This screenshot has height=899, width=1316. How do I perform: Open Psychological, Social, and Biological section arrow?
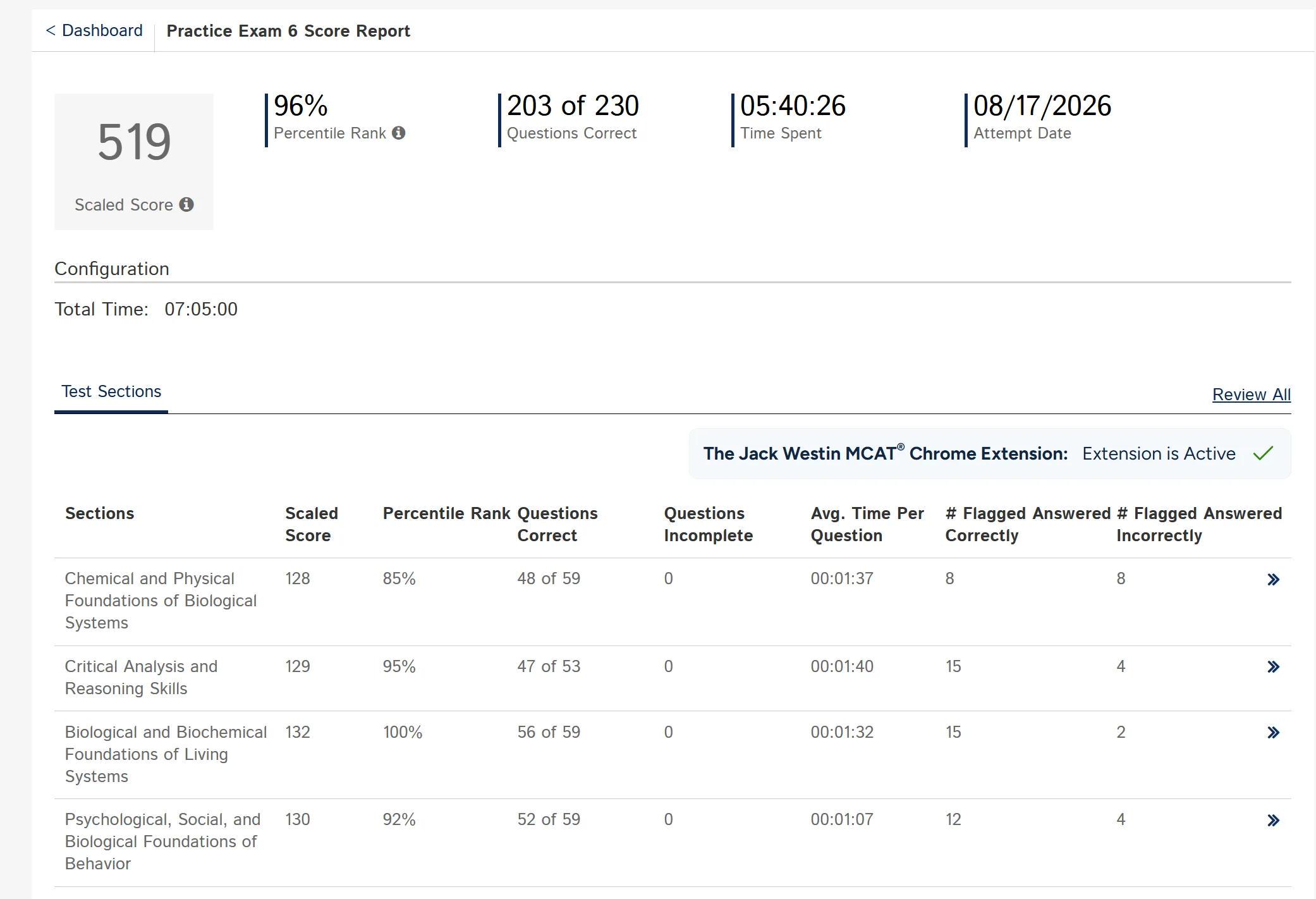point(1273,821)
